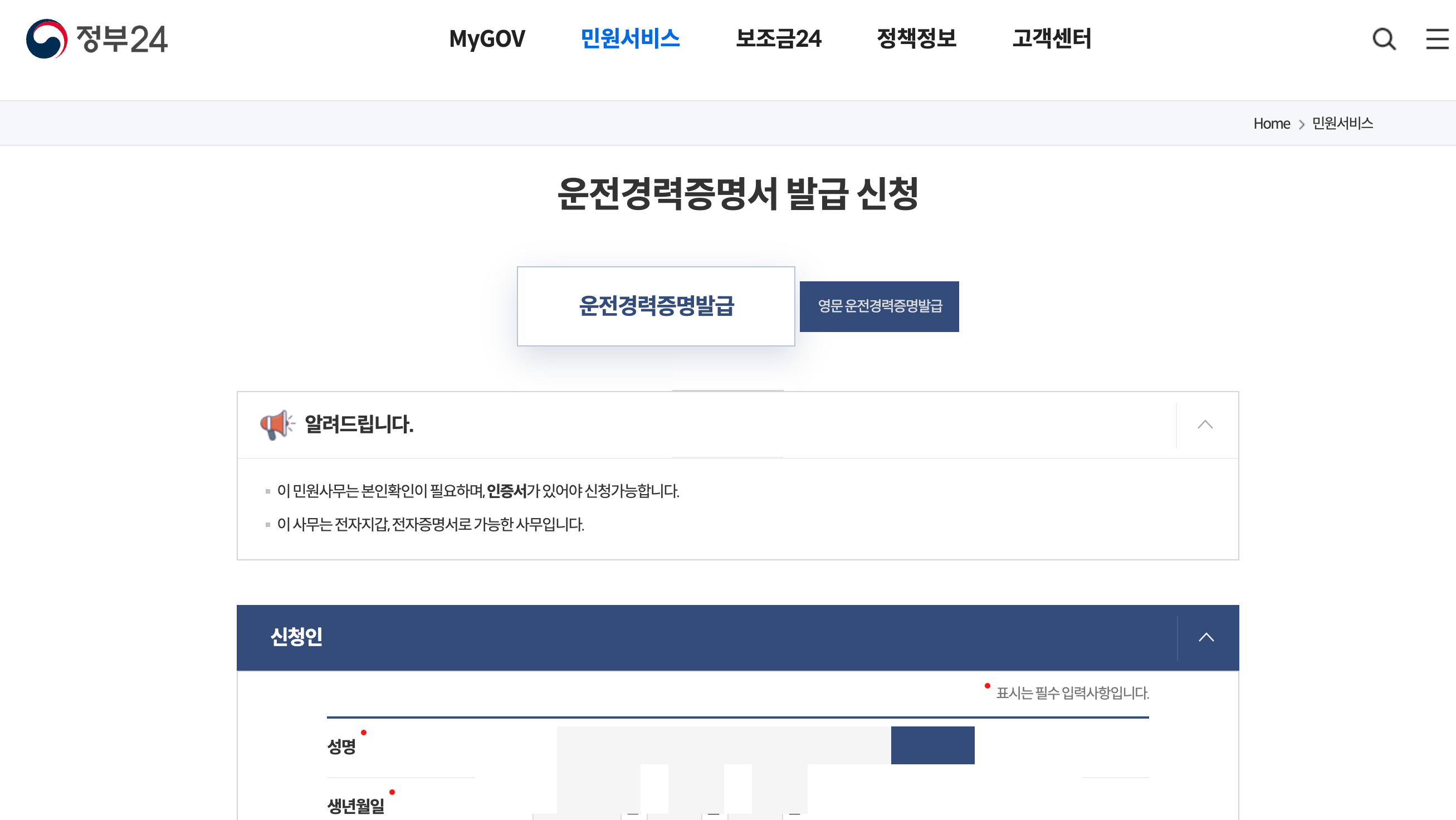
Task: Click the 알려드립니다 header title
Action: click(x=359, y=424)
